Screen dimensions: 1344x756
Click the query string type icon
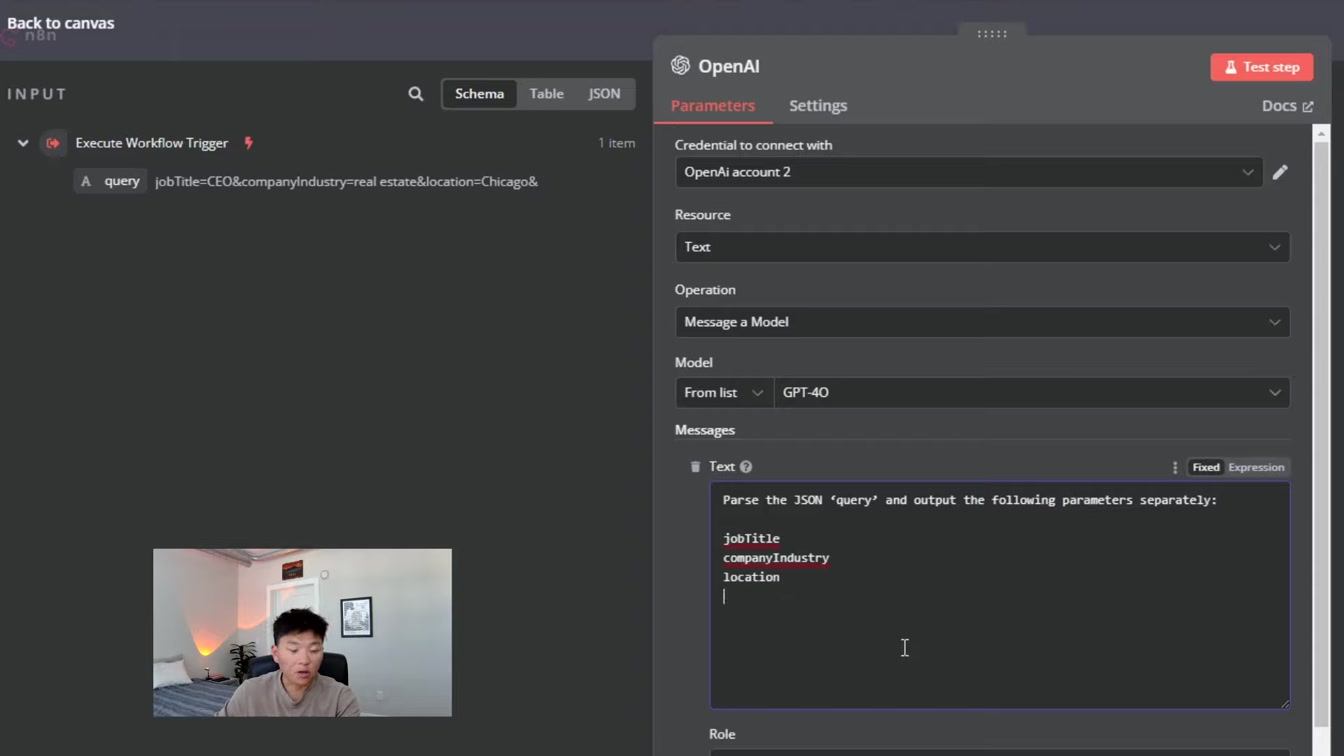[86, 181]
